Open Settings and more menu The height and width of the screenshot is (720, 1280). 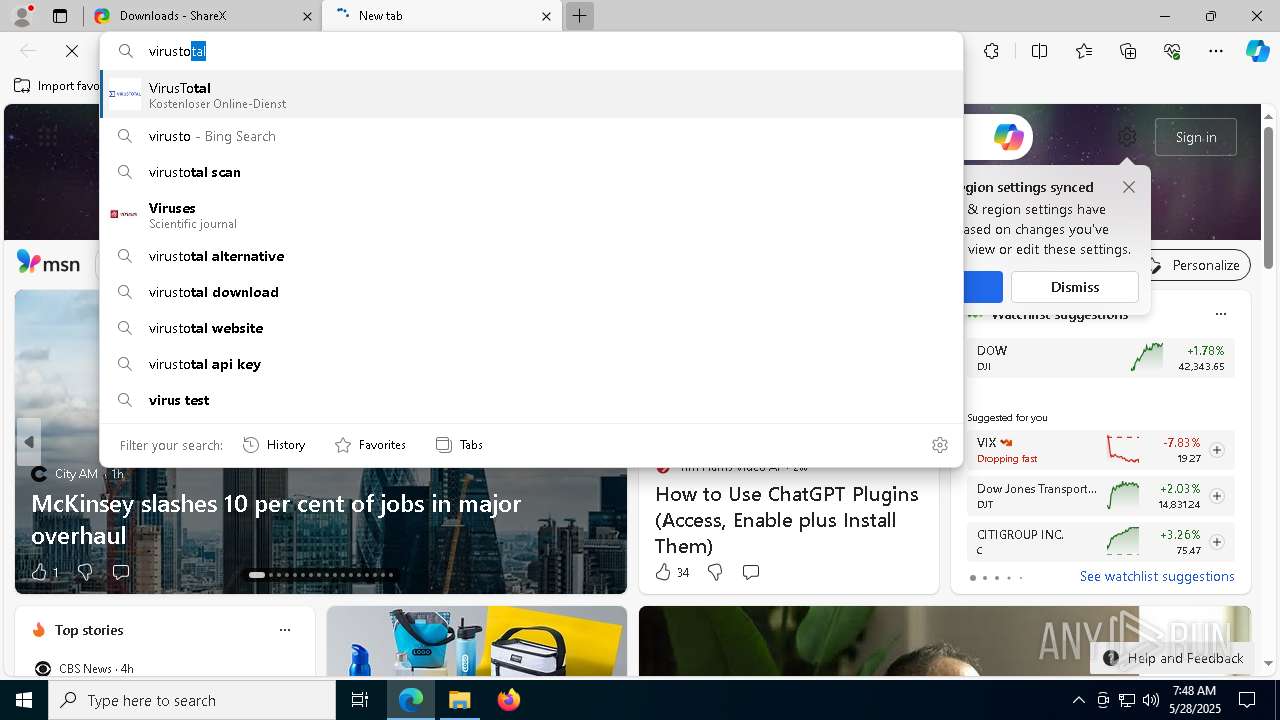coord(1216,51)
